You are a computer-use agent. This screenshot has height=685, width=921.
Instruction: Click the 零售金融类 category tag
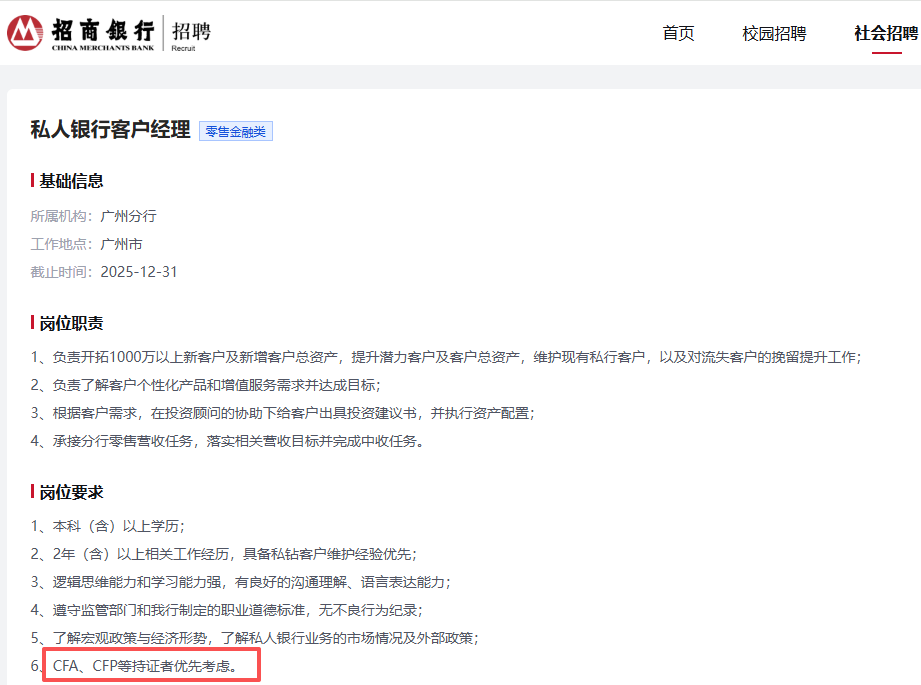coord(236,131)
